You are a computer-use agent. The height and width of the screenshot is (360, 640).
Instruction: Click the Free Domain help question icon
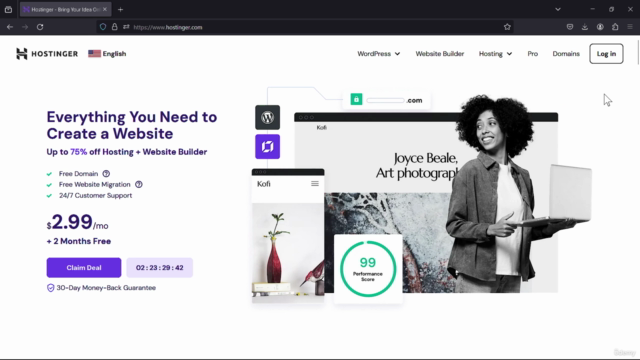(106, 174)
